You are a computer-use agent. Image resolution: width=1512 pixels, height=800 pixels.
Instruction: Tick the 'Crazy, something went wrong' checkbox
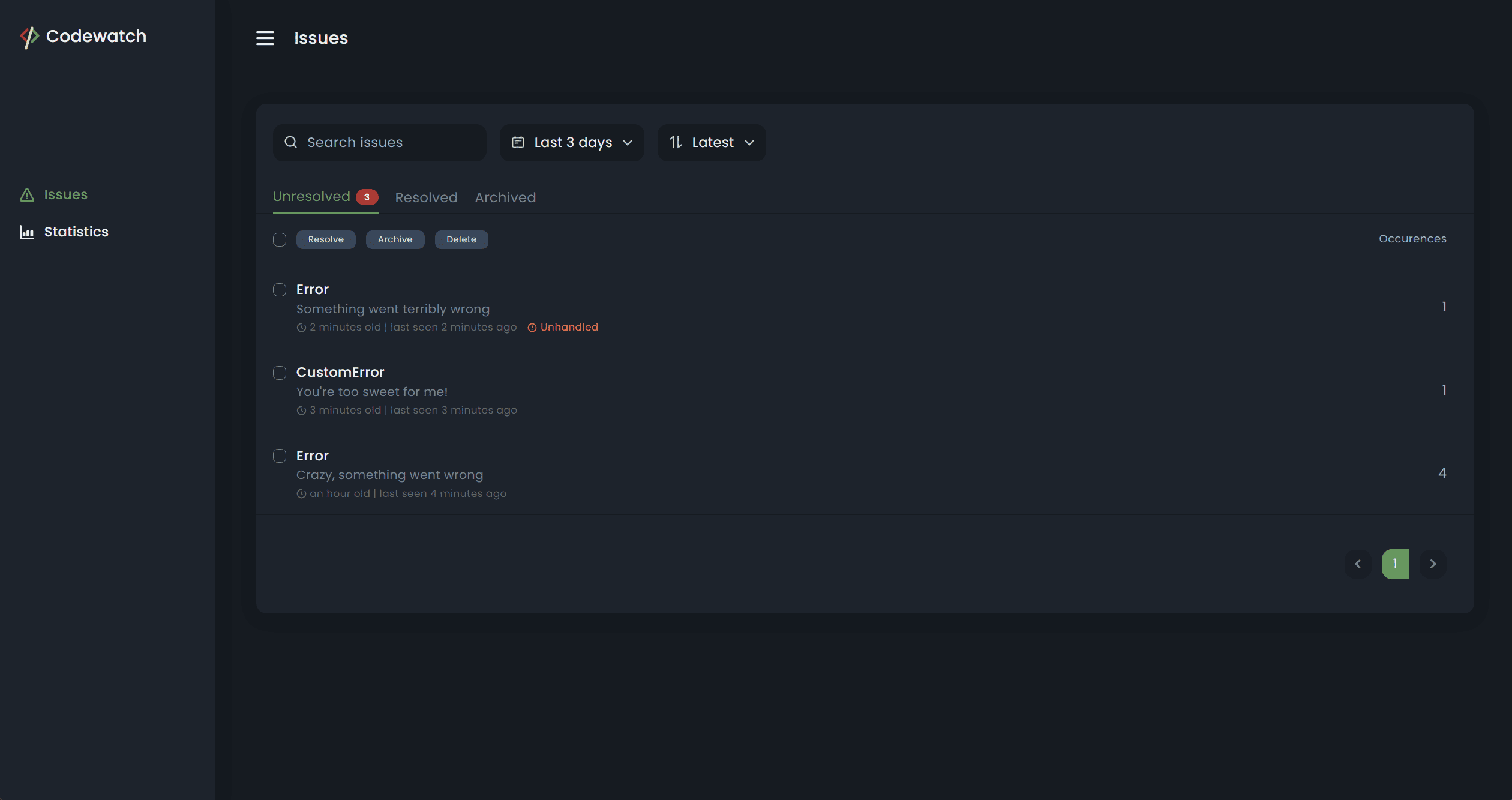pos(280,456)
